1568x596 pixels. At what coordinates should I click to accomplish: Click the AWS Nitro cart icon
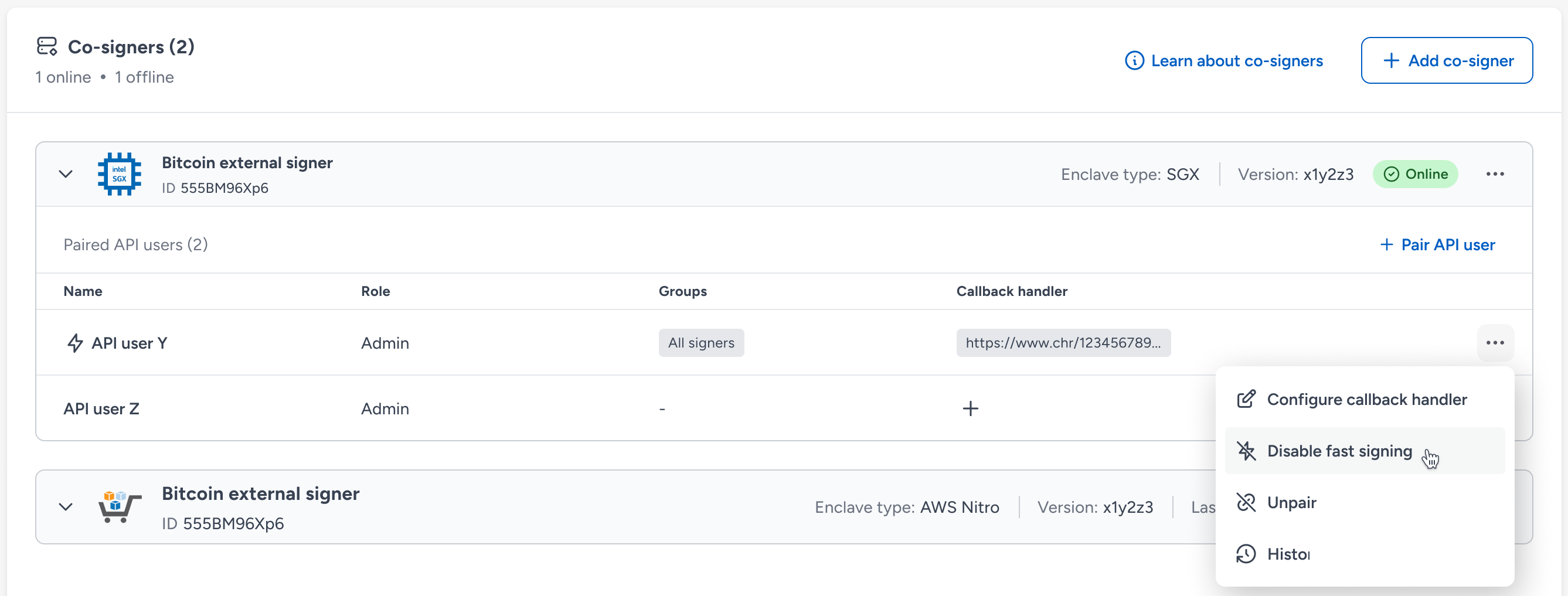(120, 506)
